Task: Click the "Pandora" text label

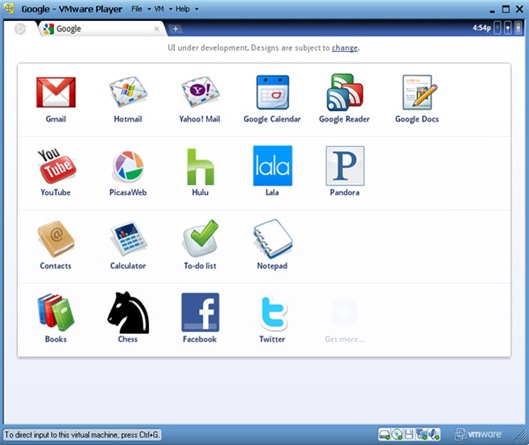Action: [345, 192]
